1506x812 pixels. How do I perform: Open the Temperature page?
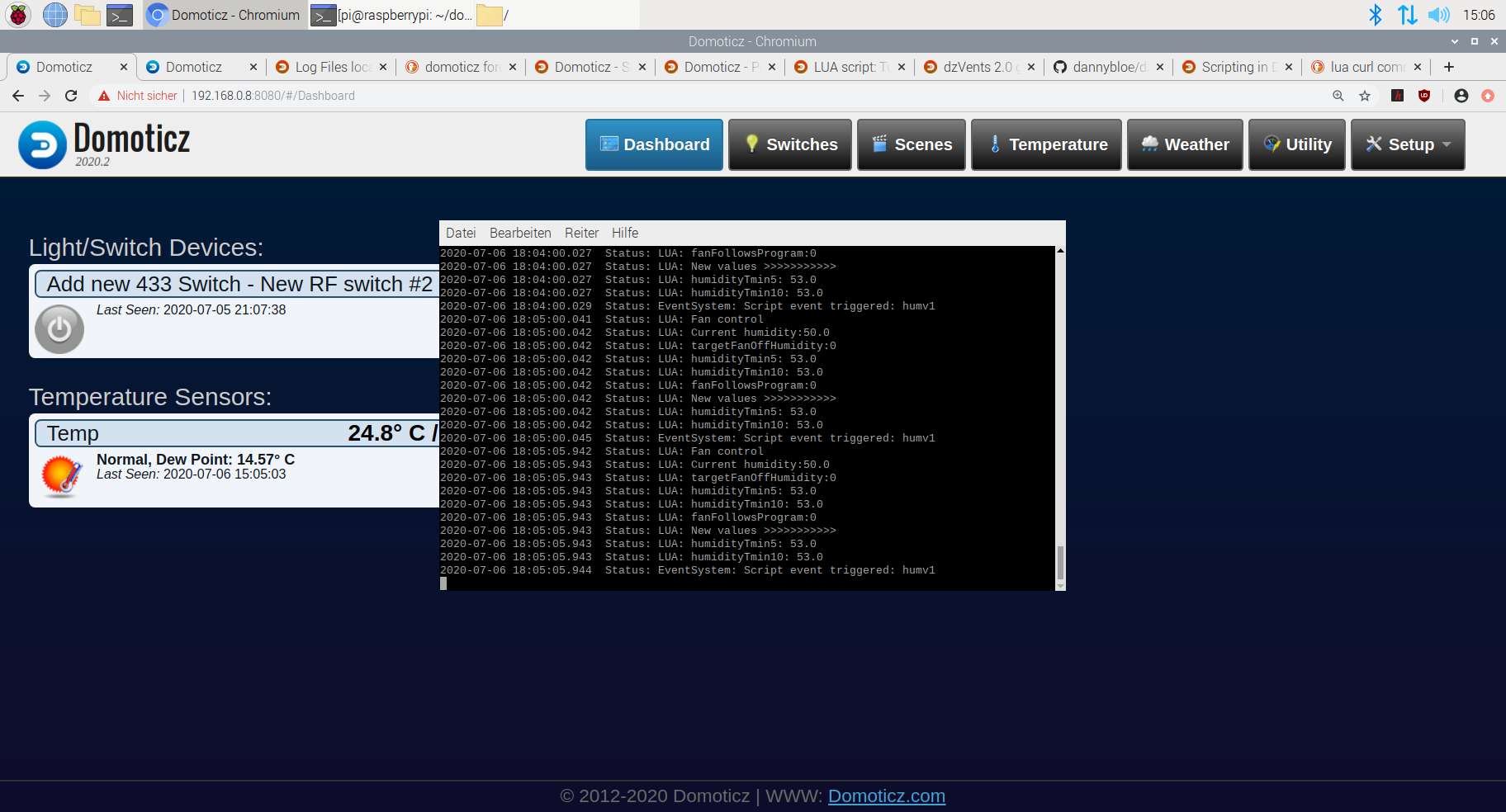tap(1046, 144)
